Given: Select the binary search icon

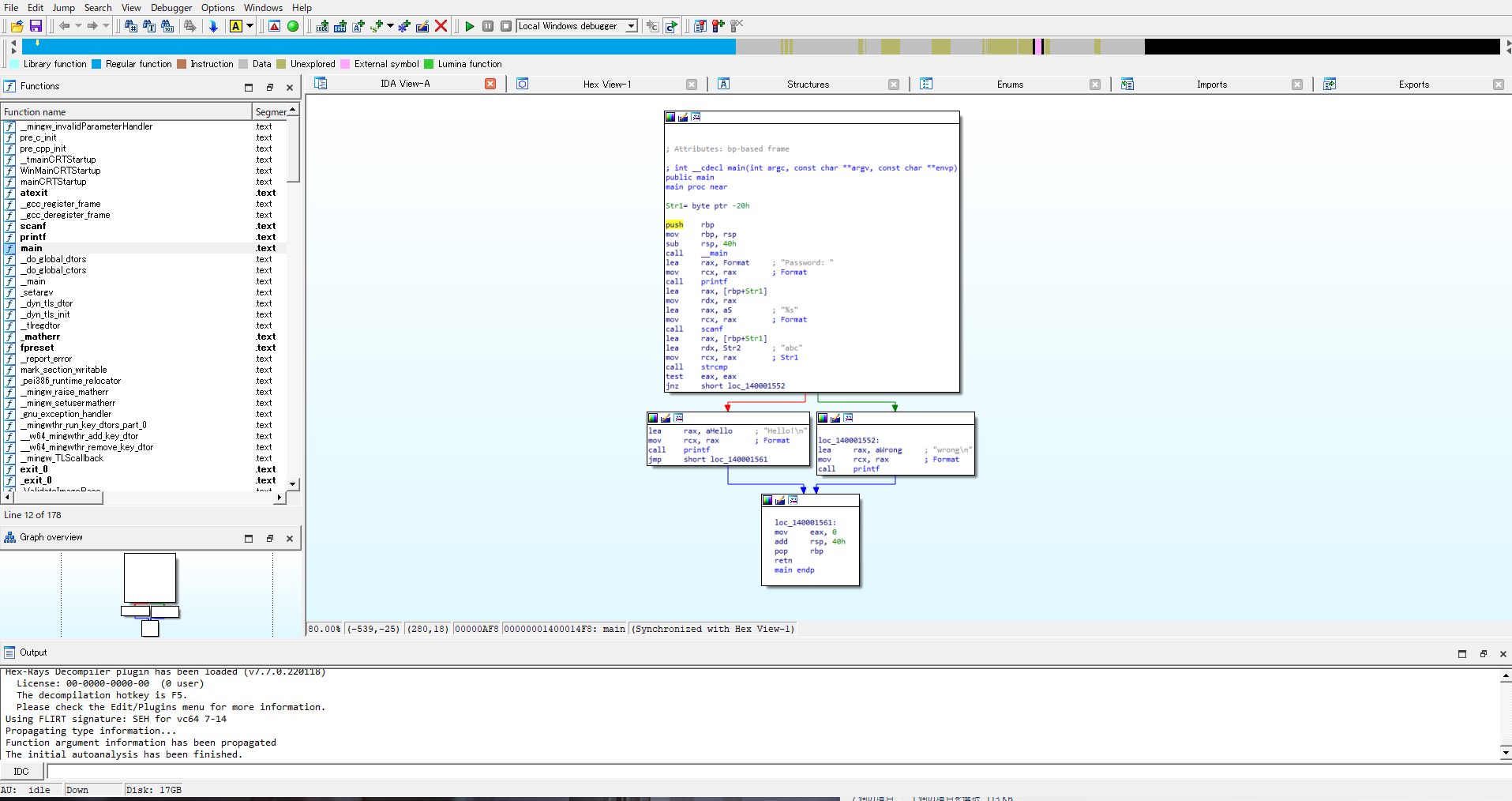Looking at the screenshot, I should click(167, 26).
